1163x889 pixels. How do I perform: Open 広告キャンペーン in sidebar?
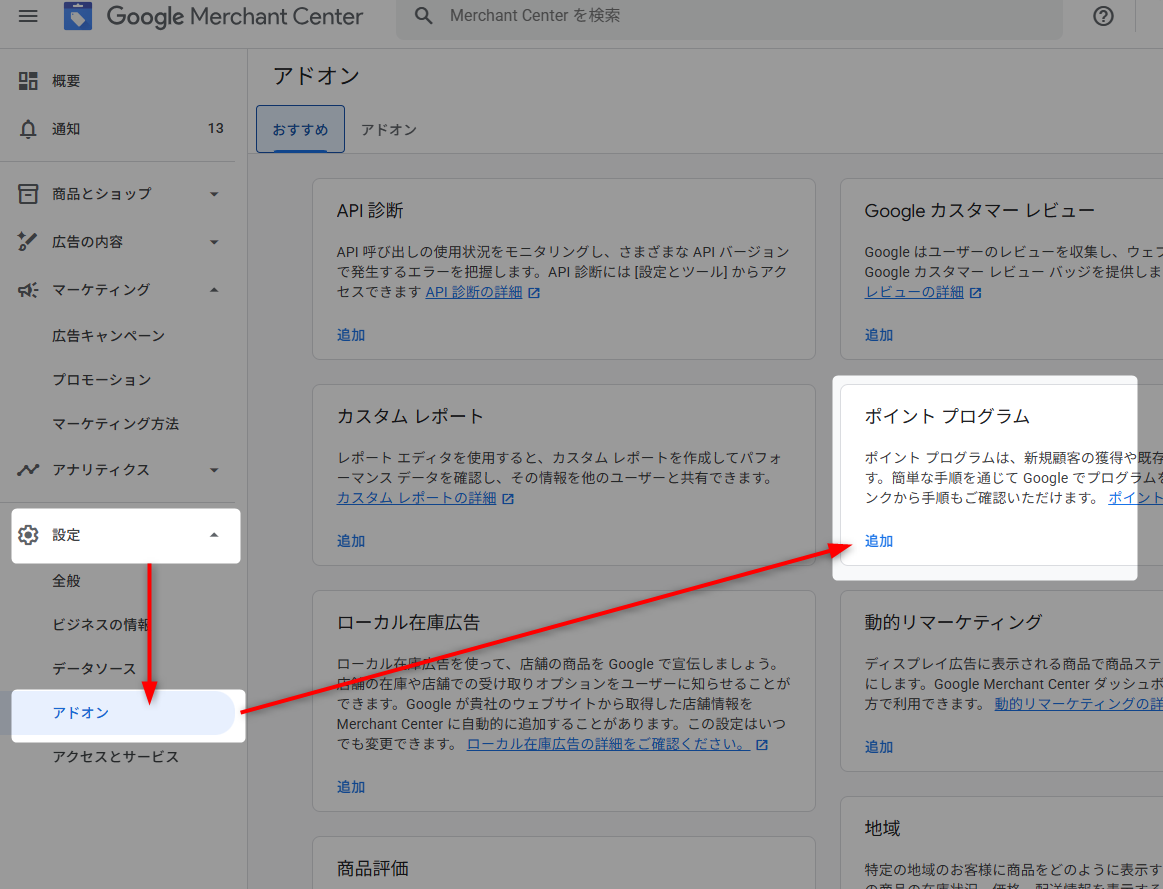(108, 336)
